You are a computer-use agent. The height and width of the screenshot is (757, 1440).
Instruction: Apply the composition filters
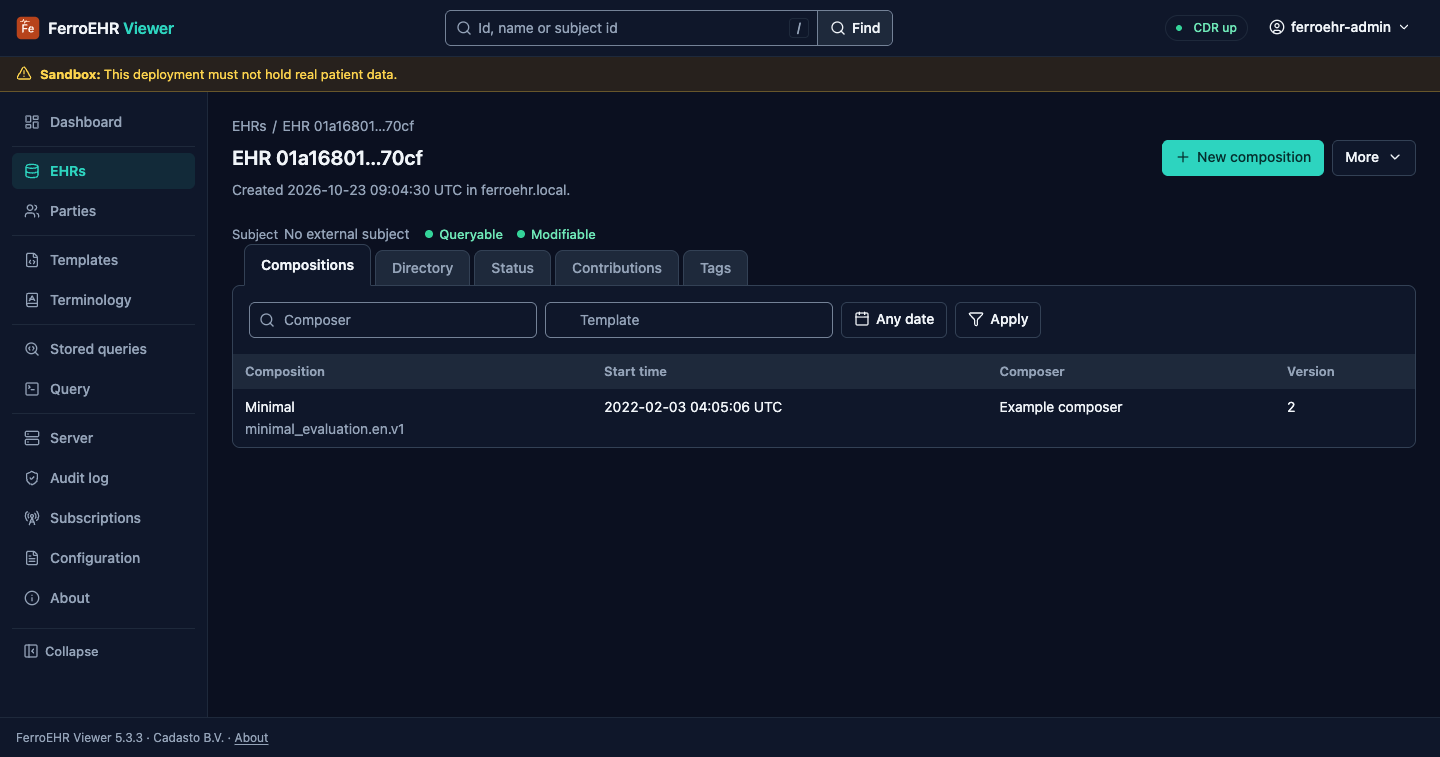(x=998, y=320)
